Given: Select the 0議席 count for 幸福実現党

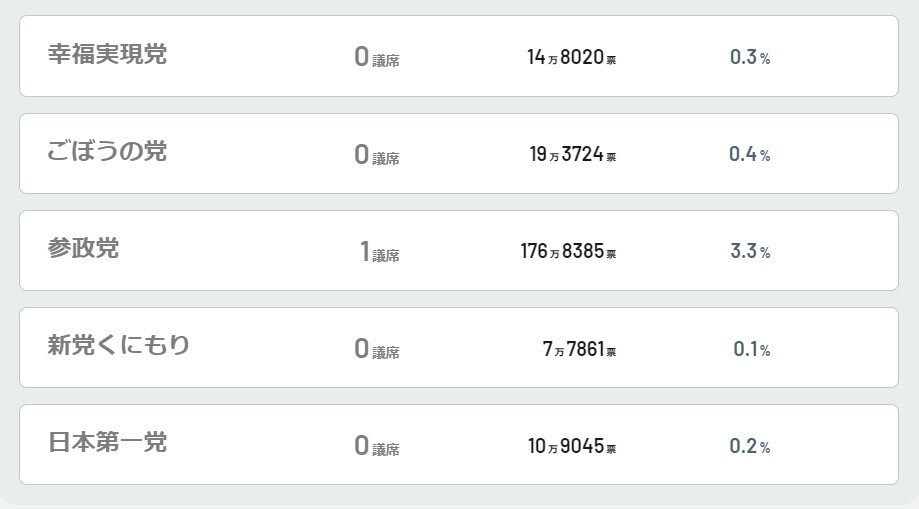Looking at the screenshot, I should (376, 57).
